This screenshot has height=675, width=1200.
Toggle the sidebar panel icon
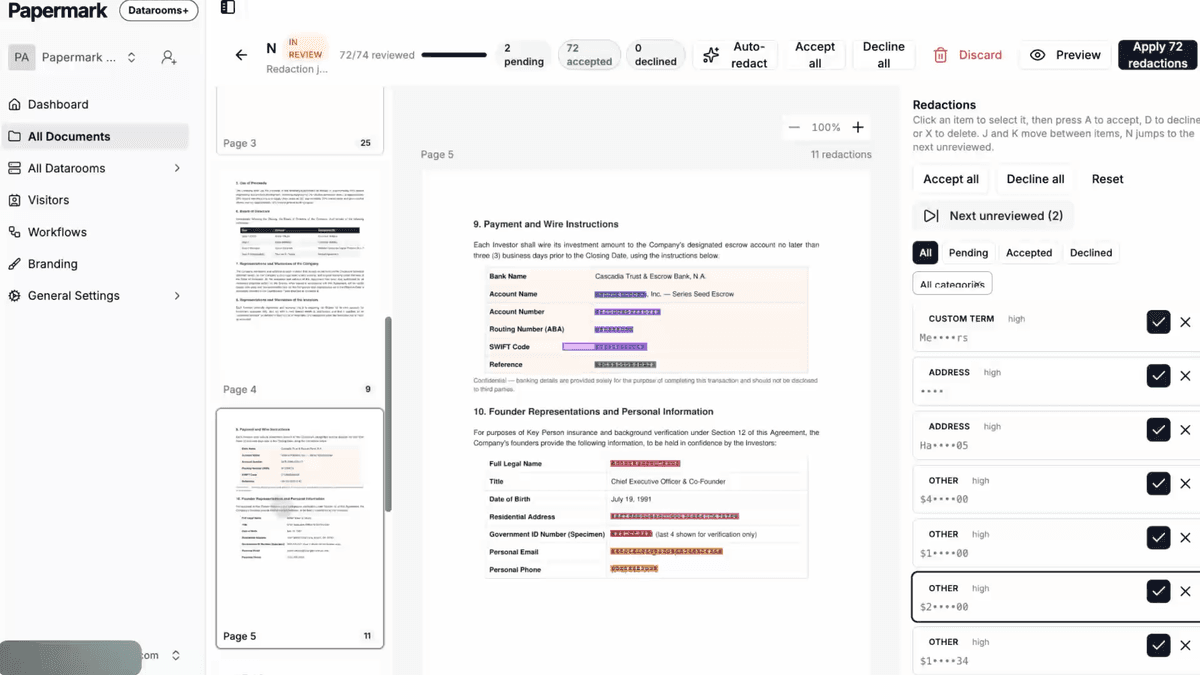click(x=228, y=8)
